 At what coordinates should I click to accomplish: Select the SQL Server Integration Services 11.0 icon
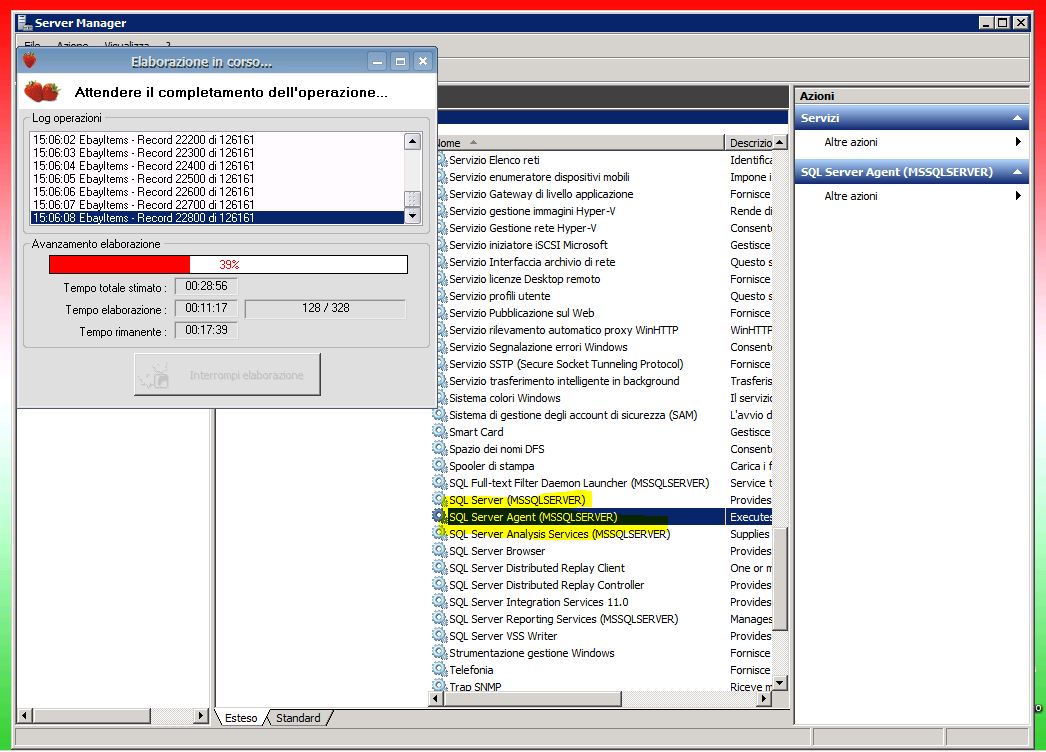439,602
